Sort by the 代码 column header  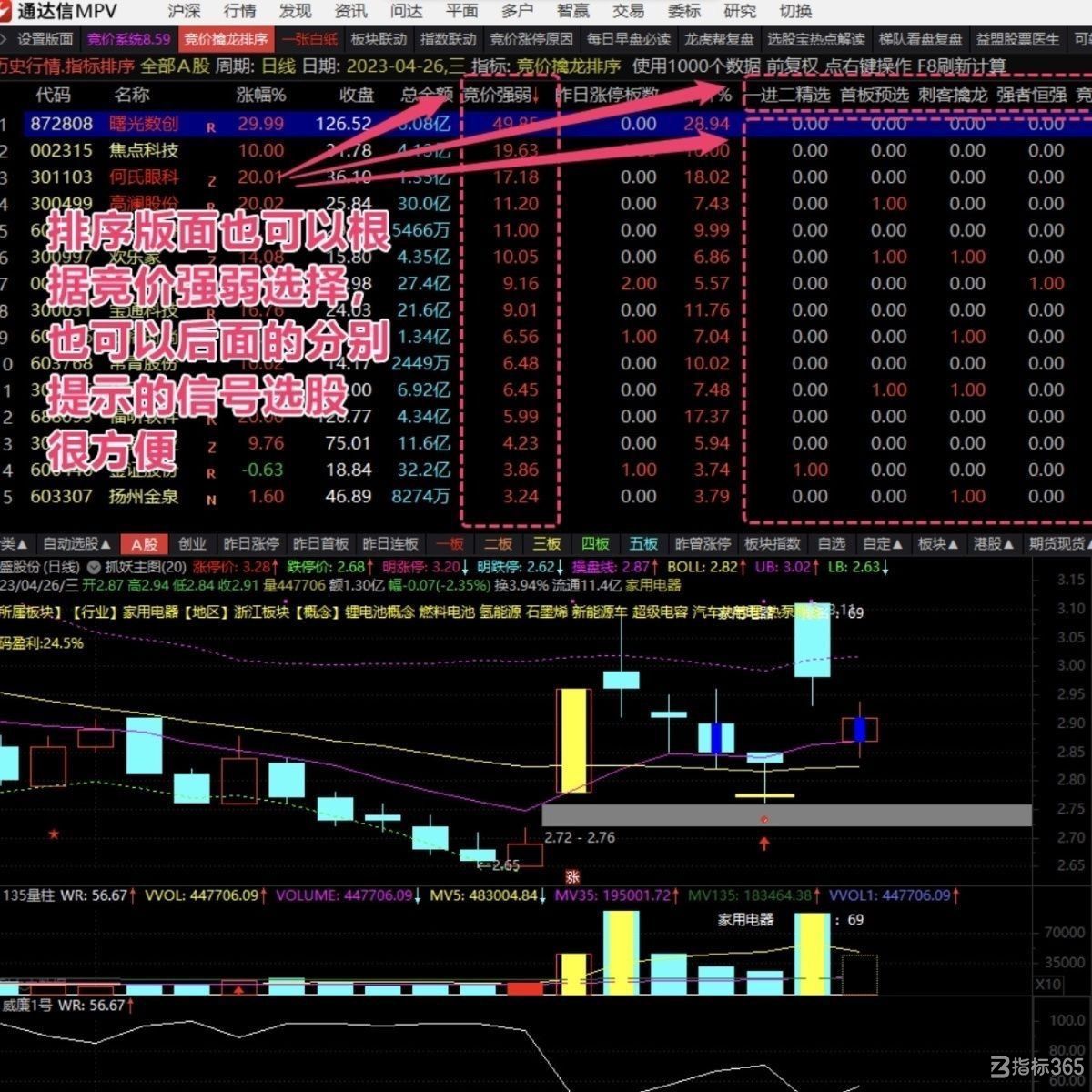coord(53,95)
